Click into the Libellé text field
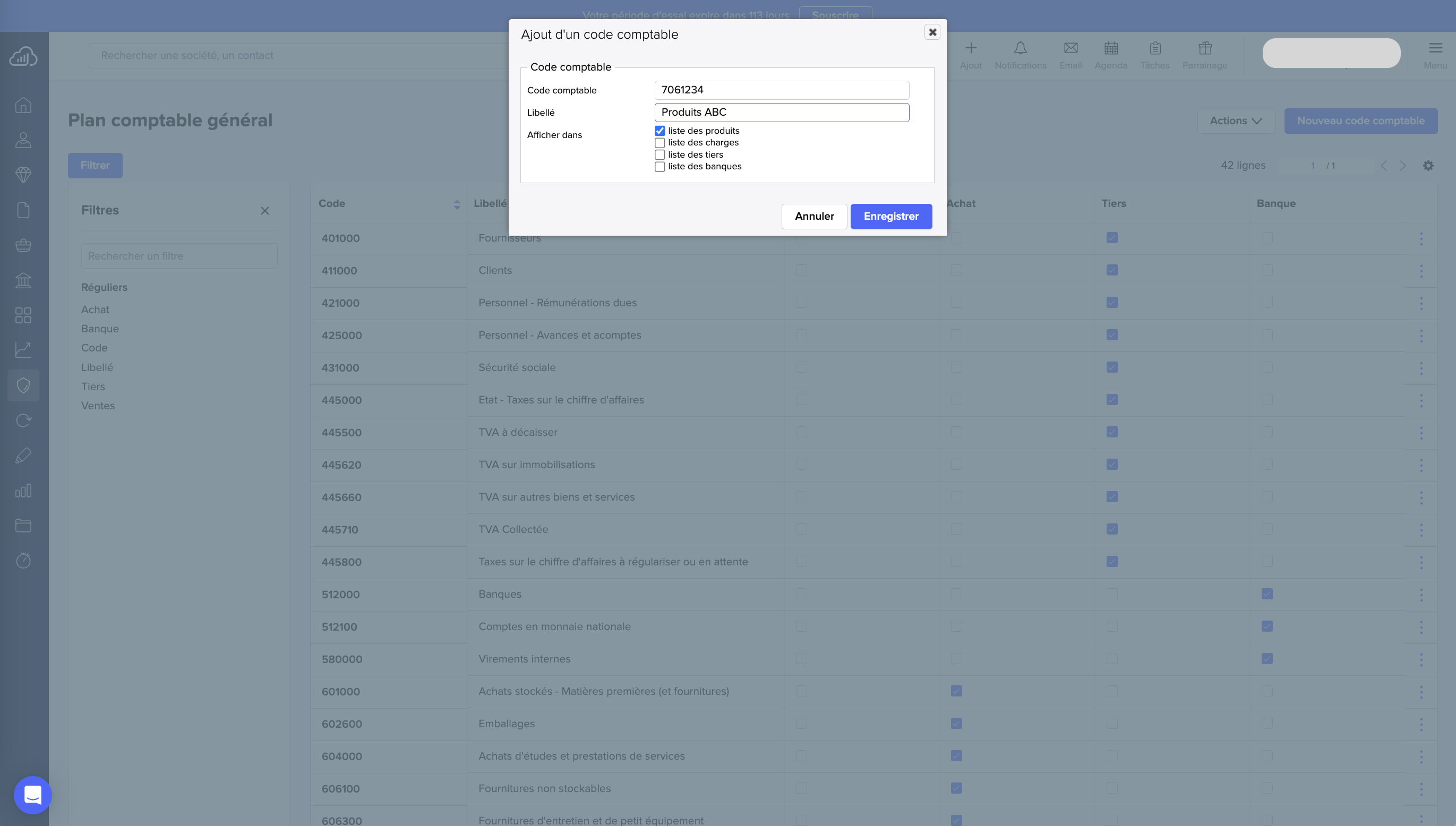1456x826 pixels. (781, 113)
